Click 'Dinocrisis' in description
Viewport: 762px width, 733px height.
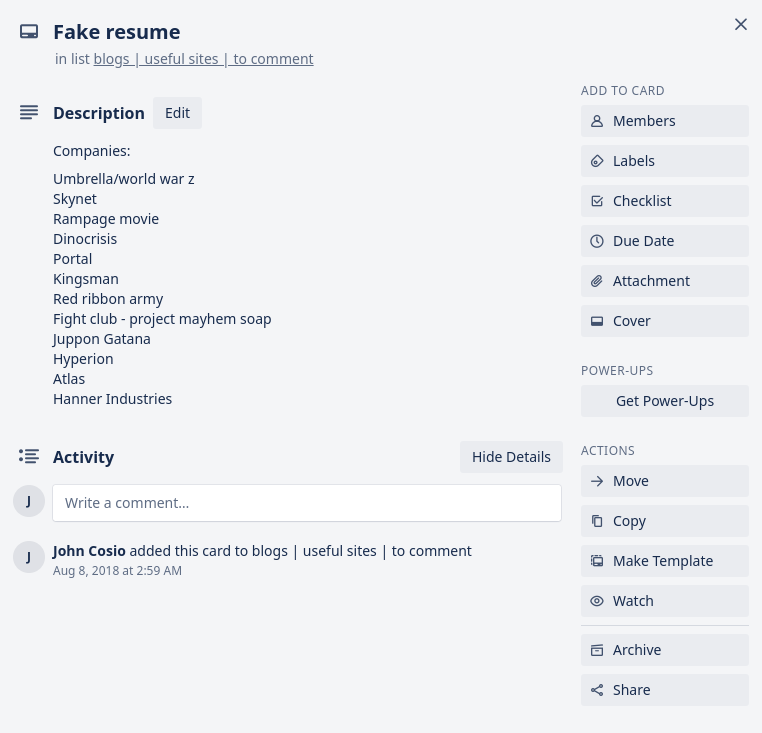(x=85, y=239)
